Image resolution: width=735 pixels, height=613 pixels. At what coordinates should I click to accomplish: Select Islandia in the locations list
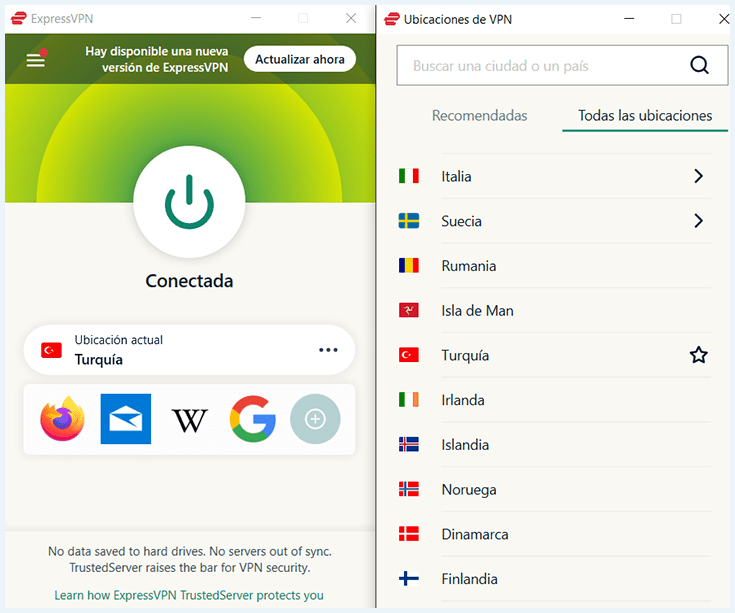tap(554, 445)
